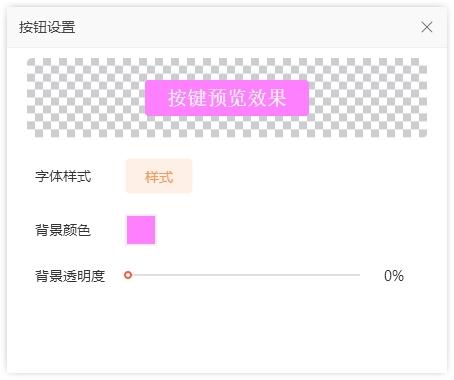
Task: Close the 按钮设置 dialog
Action: coord(427,27)
